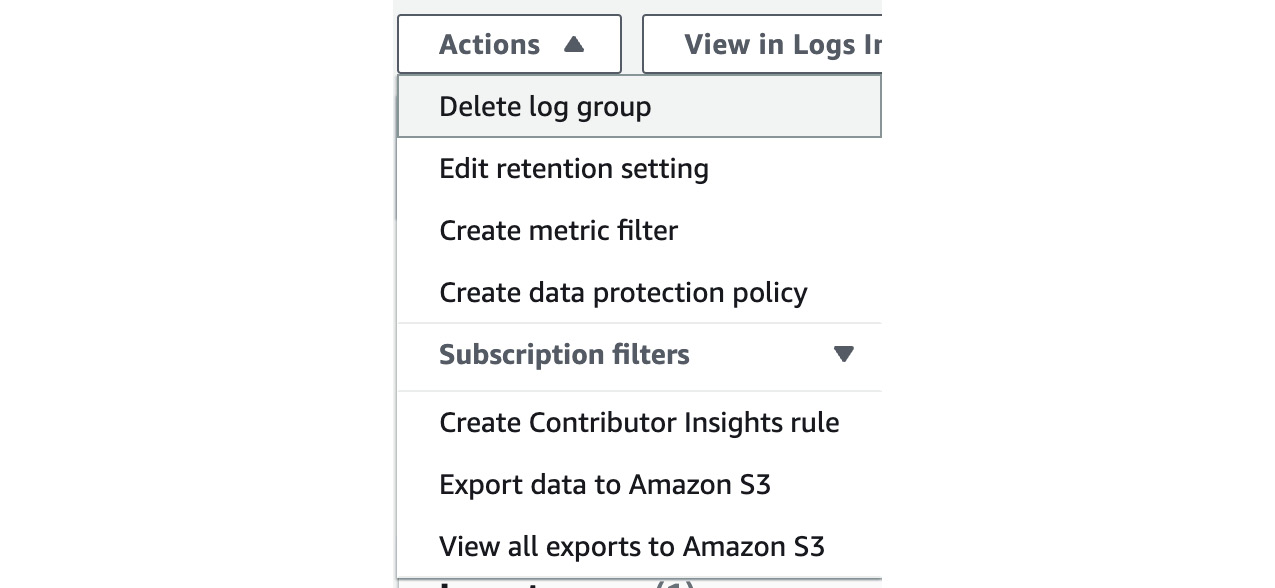Launch the S3 data export option

639,484
